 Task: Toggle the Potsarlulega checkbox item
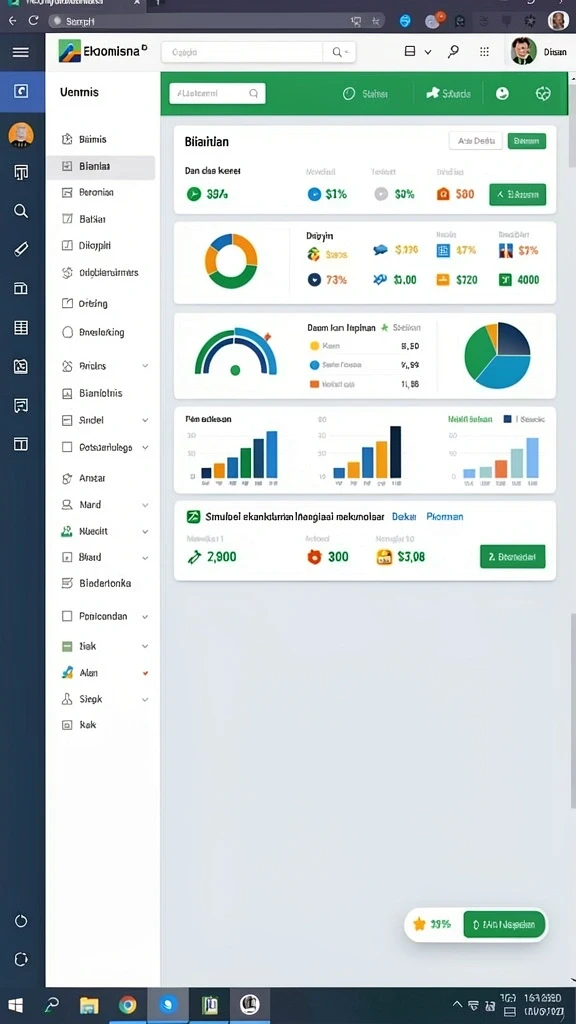(67, 447)
